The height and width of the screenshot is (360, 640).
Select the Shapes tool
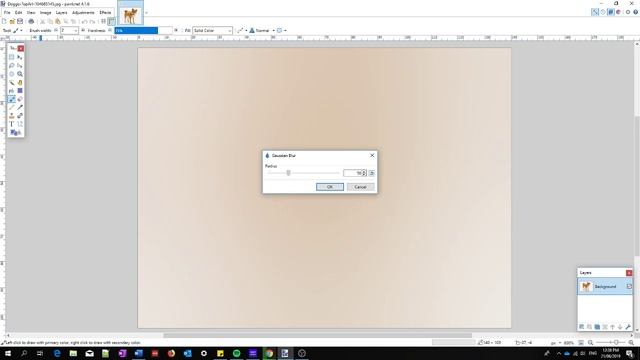(15, 133)
